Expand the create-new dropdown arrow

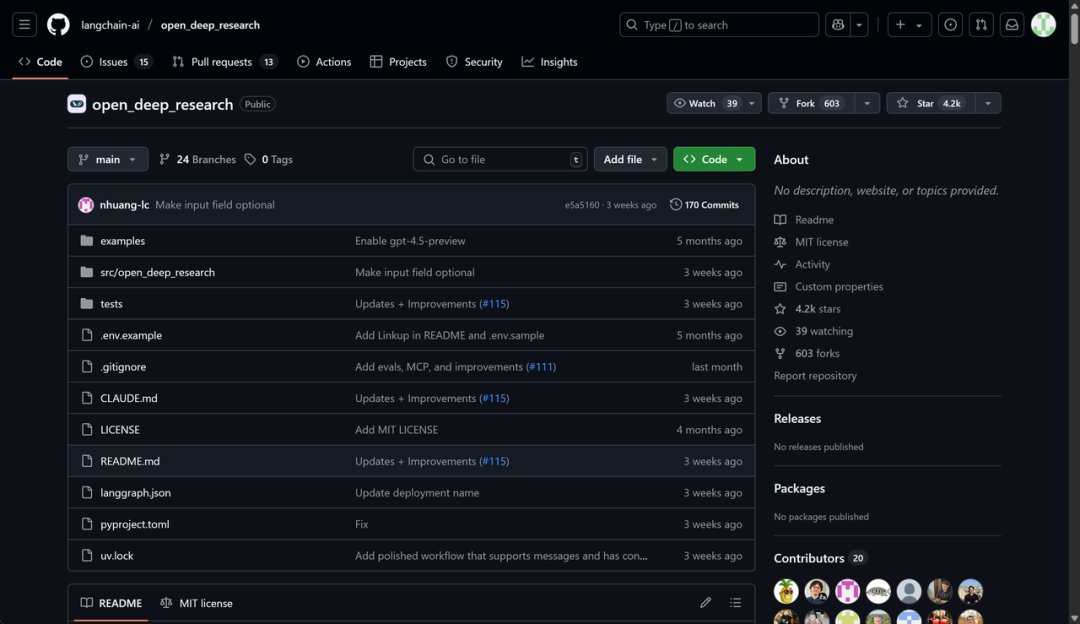(x=919, y=25)
